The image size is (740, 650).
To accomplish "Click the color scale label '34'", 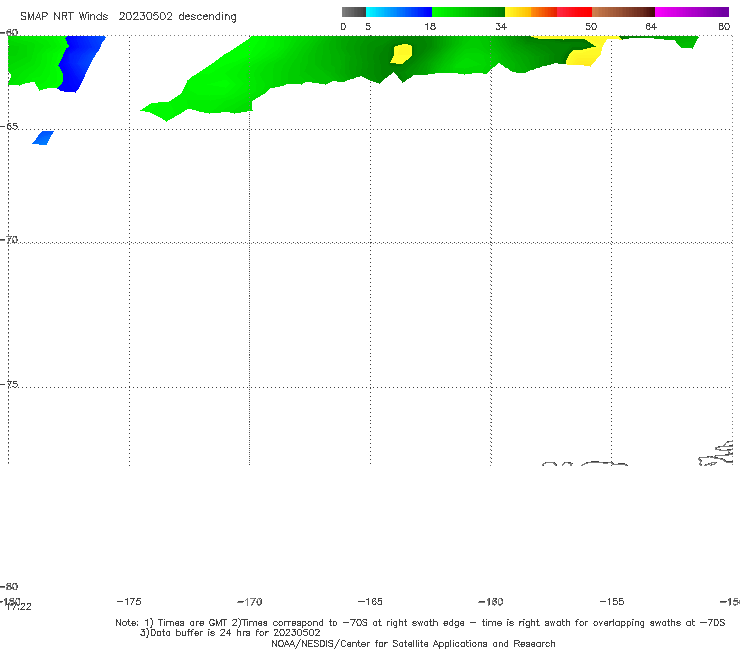I will pyautogui.click(x=501, y=27).
